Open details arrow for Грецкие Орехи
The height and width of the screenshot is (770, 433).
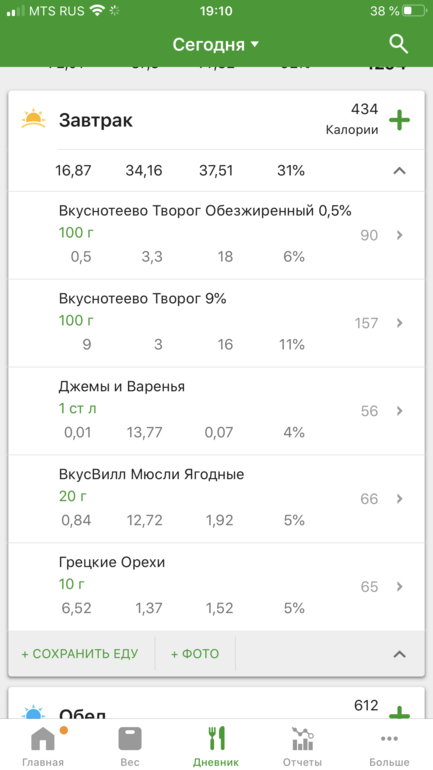point(400,586)
